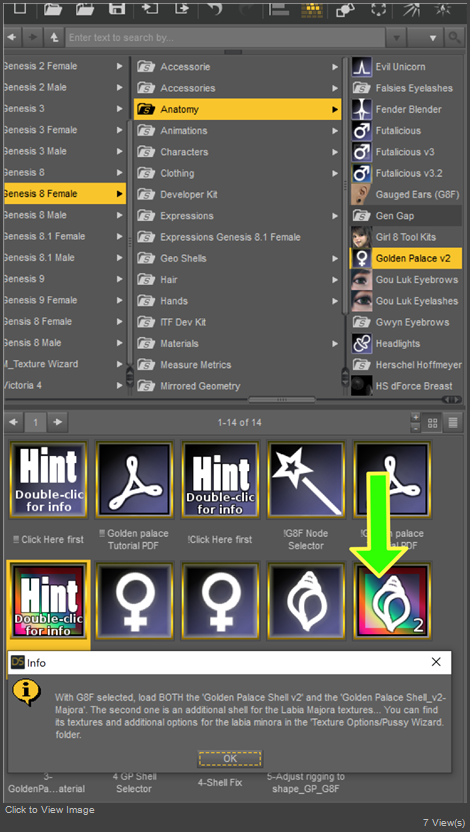Image resolution: width=470 pixels, height=832 pixels.
Task: Click the Save floppy disk toolbar icon
Action: point(117,8)
